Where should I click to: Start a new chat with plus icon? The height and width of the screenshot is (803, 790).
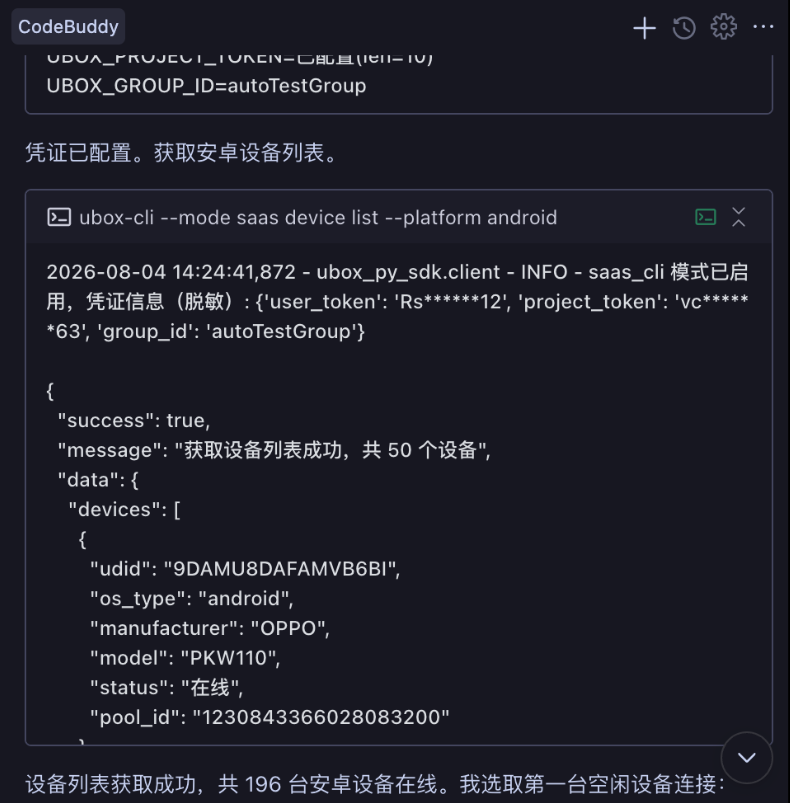tap(644, 28)
